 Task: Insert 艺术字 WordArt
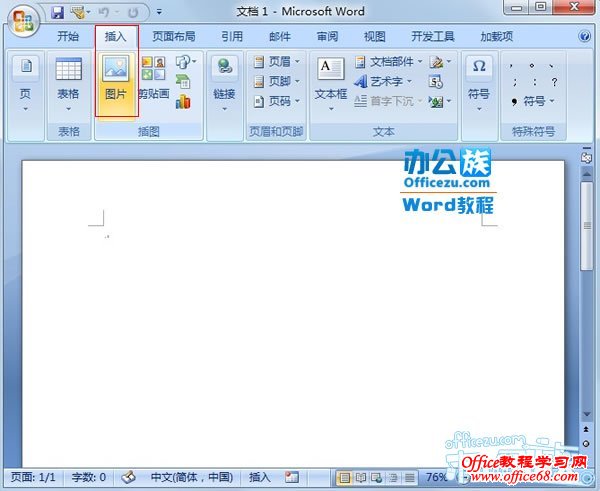[x=383, y=82]
